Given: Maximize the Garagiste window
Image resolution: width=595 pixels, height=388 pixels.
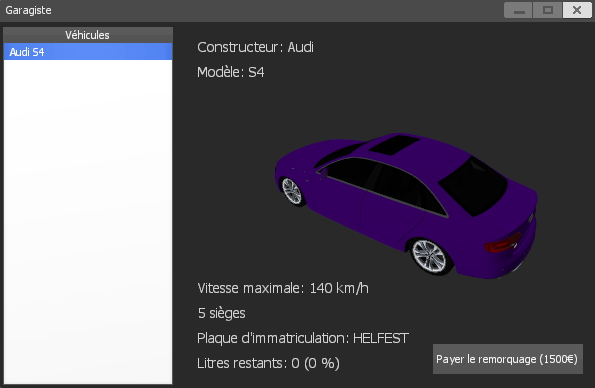Looking at the screenshot, I should (x=548, y=10).
